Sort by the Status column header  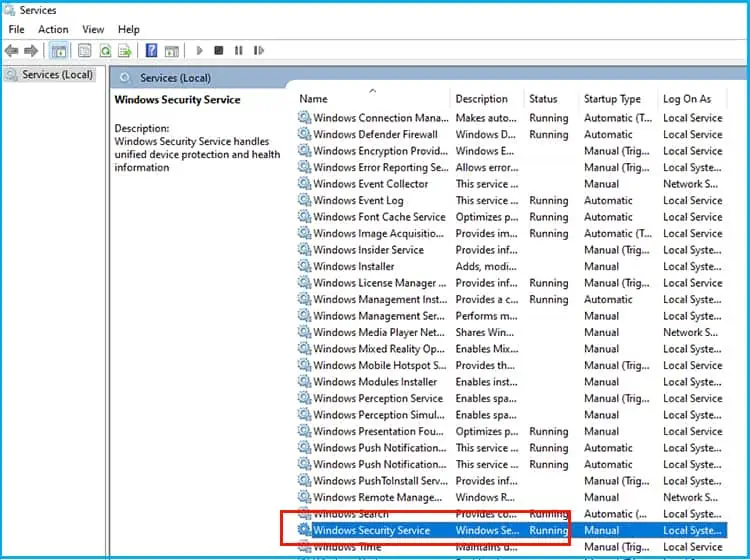coord(551,99)
